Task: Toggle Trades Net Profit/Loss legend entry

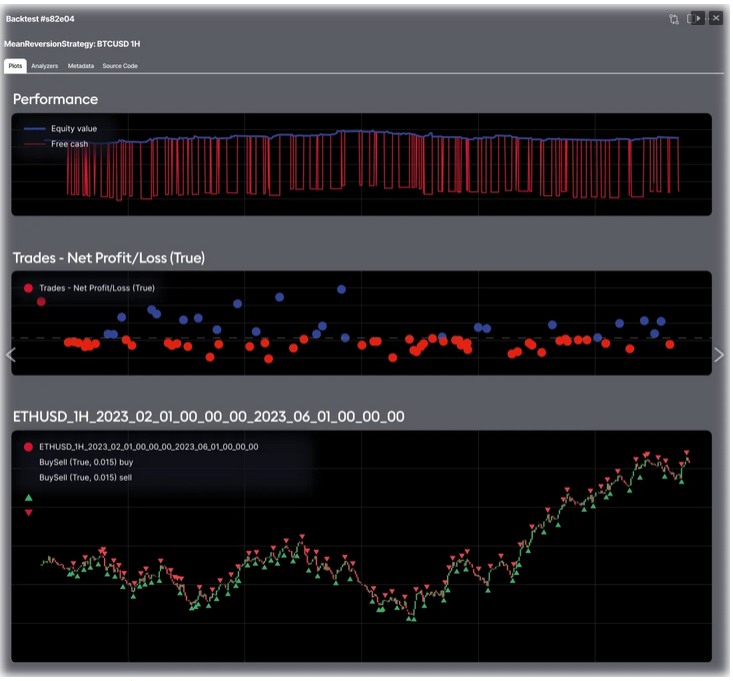Action: tap(97, 288)
